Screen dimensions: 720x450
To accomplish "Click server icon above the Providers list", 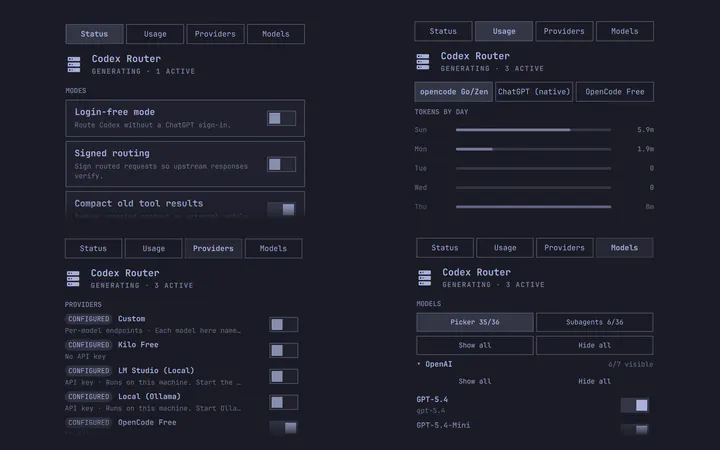I will click(73, 279).
